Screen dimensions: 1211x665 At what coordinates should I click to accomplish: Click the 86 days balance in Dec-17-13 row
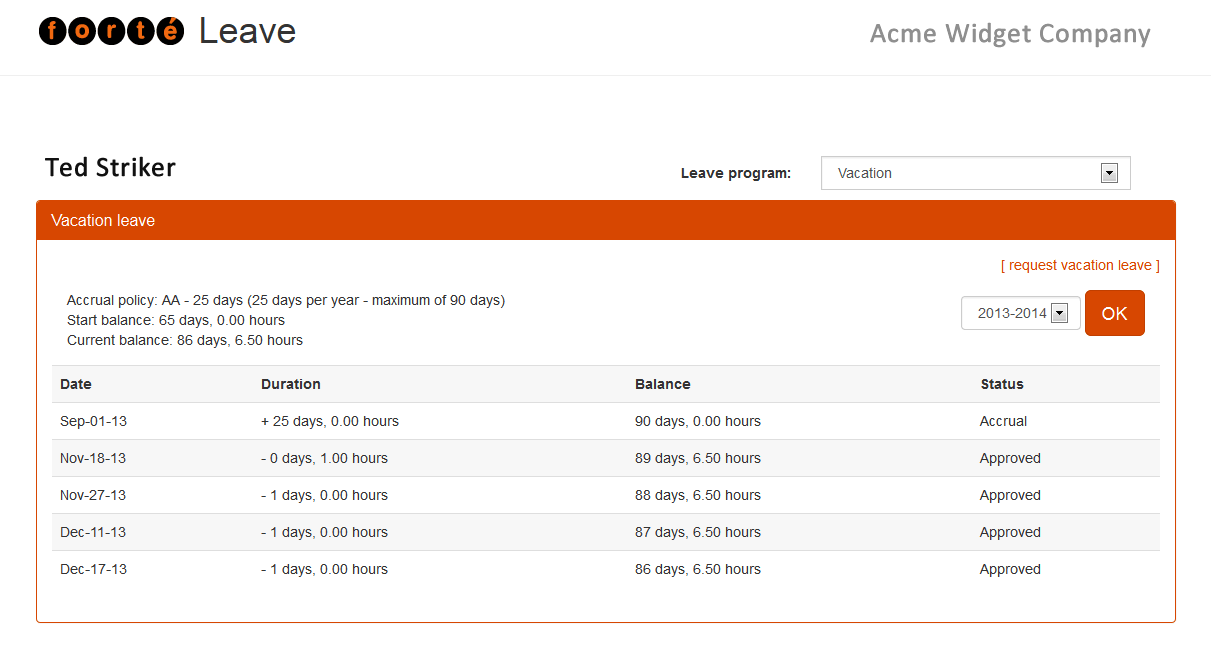pyautogui.click(x=698, y=569)
